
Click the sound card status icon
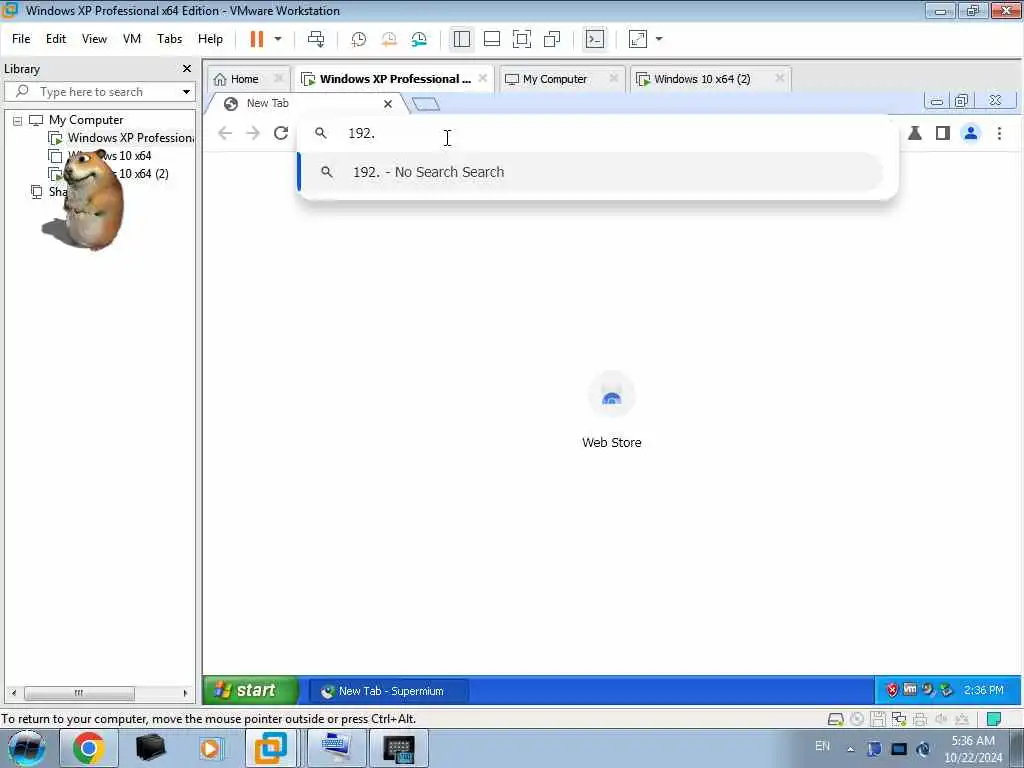tap(941, 719)
